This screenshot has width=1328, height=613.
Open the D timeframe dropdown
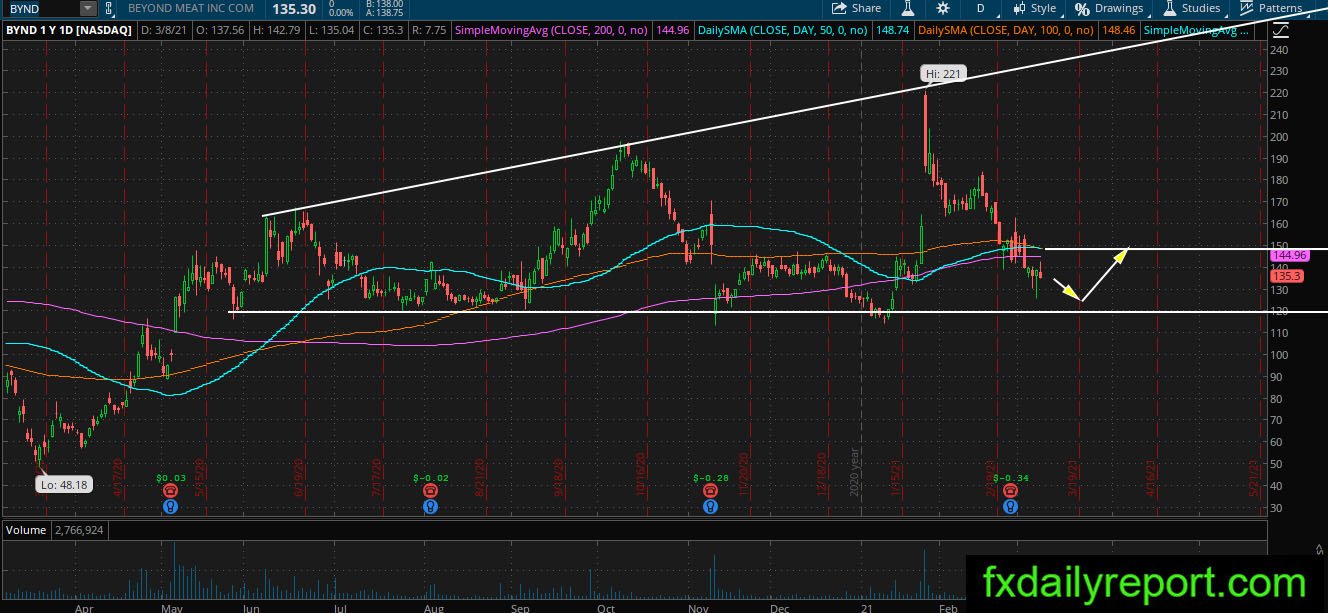click(980, 8)
